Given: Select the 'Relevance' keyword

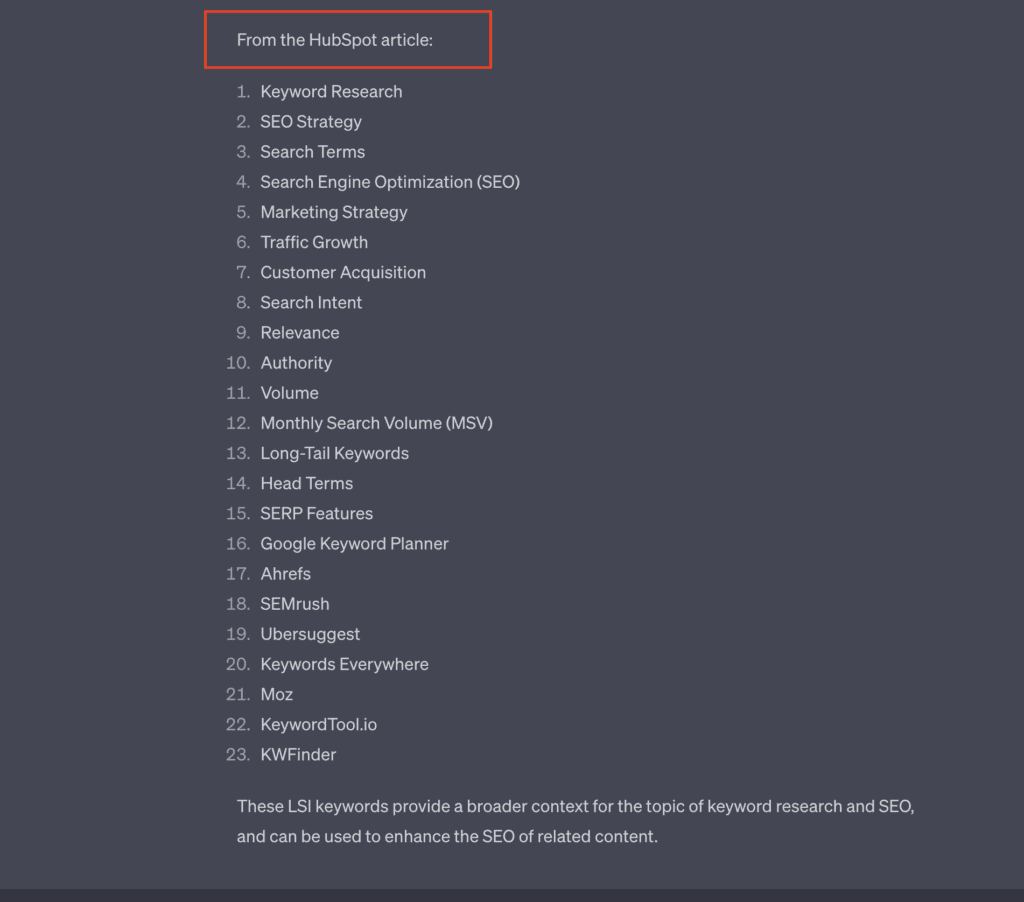Looking at the screenshot, I should tap(300, 332).
